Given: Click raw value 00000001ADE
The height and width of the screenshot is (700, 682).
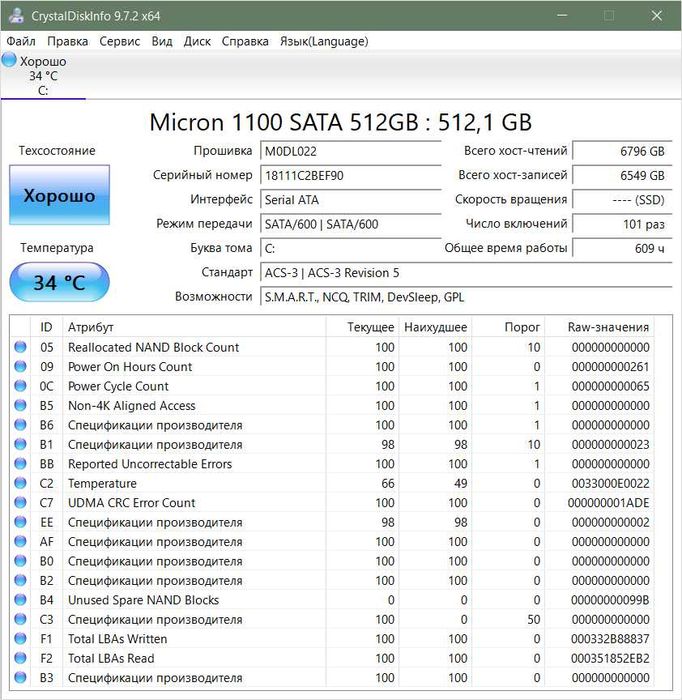Looking at the screenshot, I should click(x=608, y=503).
